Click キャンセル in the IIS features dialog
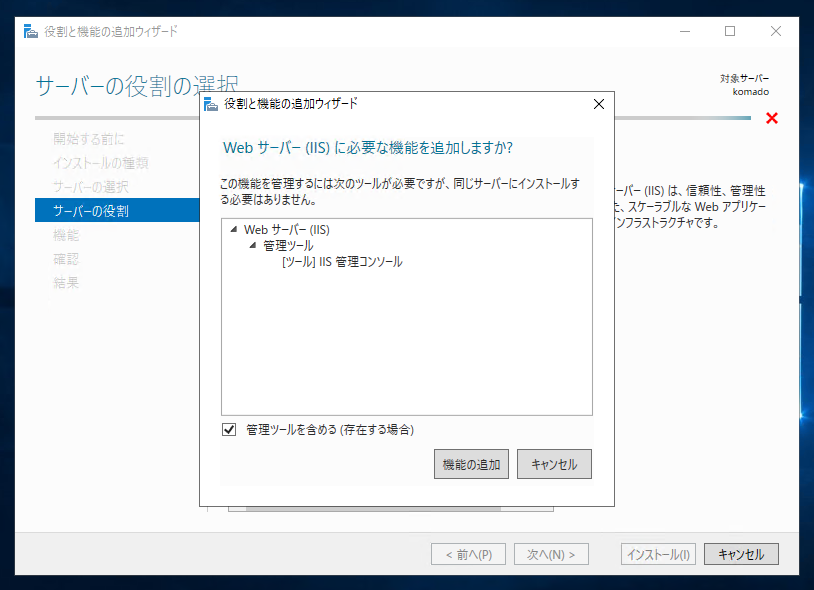Image resolution: width=814 pixels, height=590 pixels. click(554, 464)
